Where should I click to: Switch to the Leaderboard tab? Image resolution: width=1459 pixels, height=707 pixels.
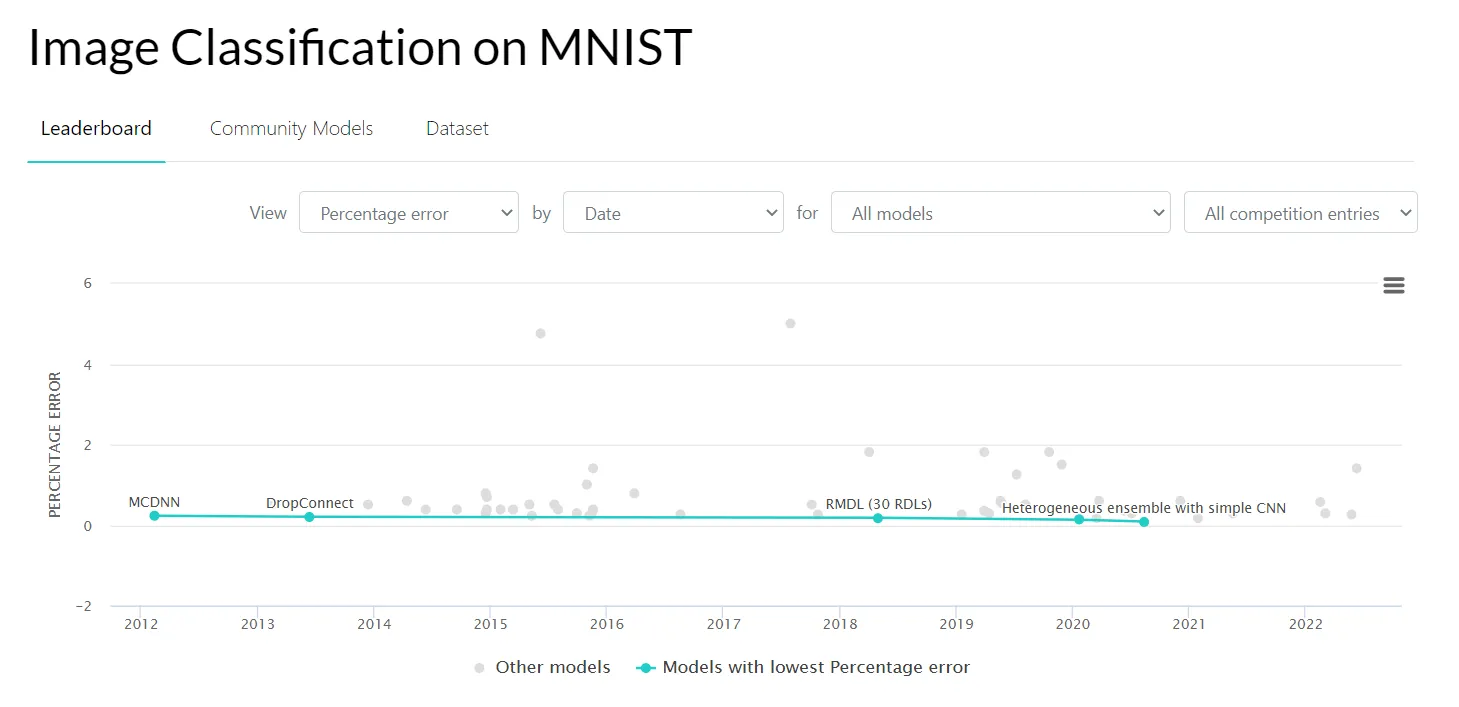pos(96,128)
